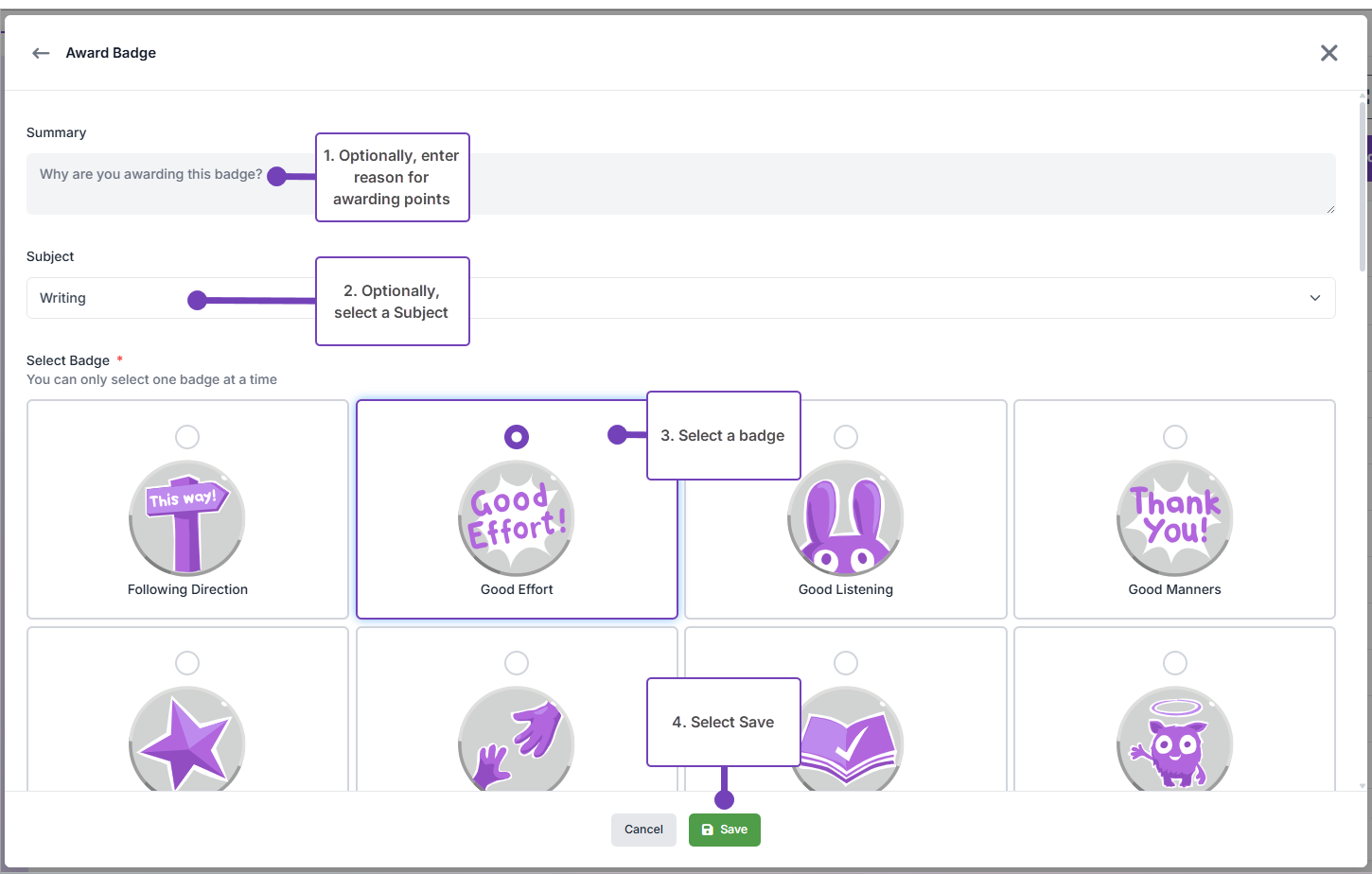Select the Following Direction radio button
1372x874 pixels.
(x=187, y=437)
